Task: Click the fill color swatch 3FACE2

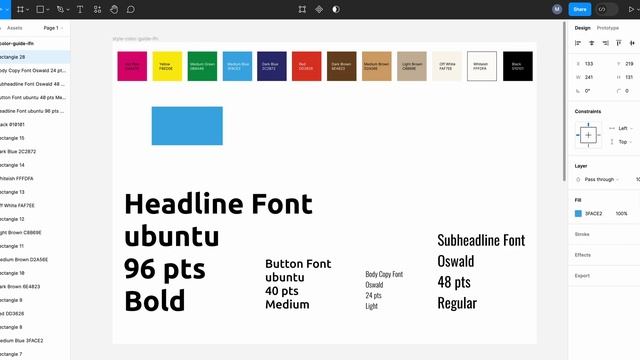Action: tap(578, 213)
